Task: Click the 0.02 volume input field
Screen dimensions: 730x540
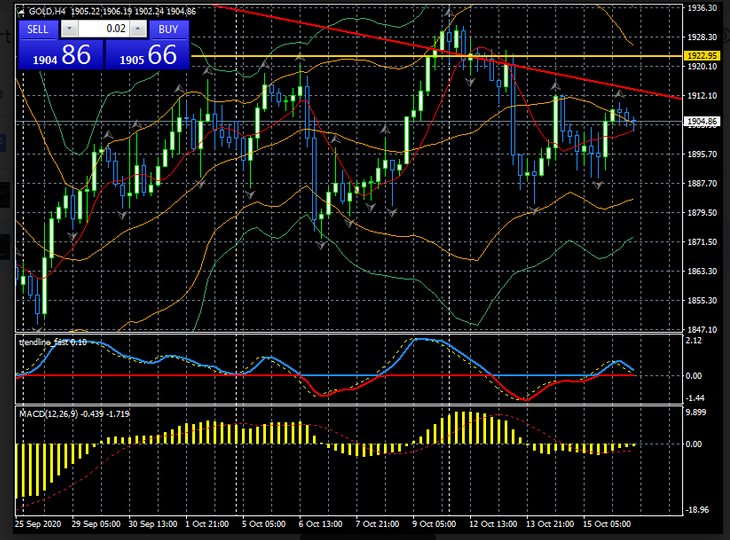Action: coord(103,29)
